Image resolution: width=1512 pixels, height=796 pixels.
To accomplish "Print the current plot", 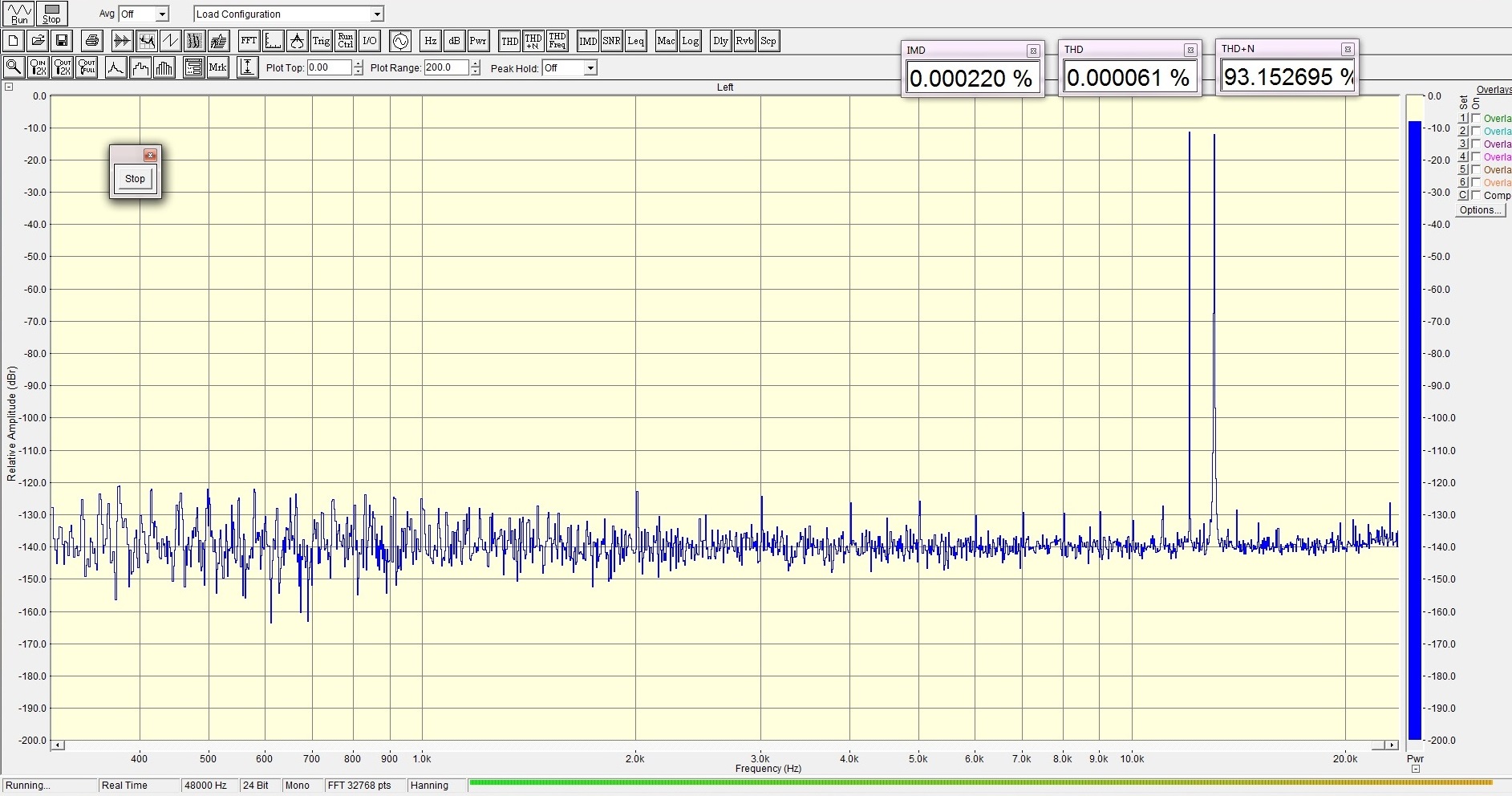I will (x=92, y=41).
